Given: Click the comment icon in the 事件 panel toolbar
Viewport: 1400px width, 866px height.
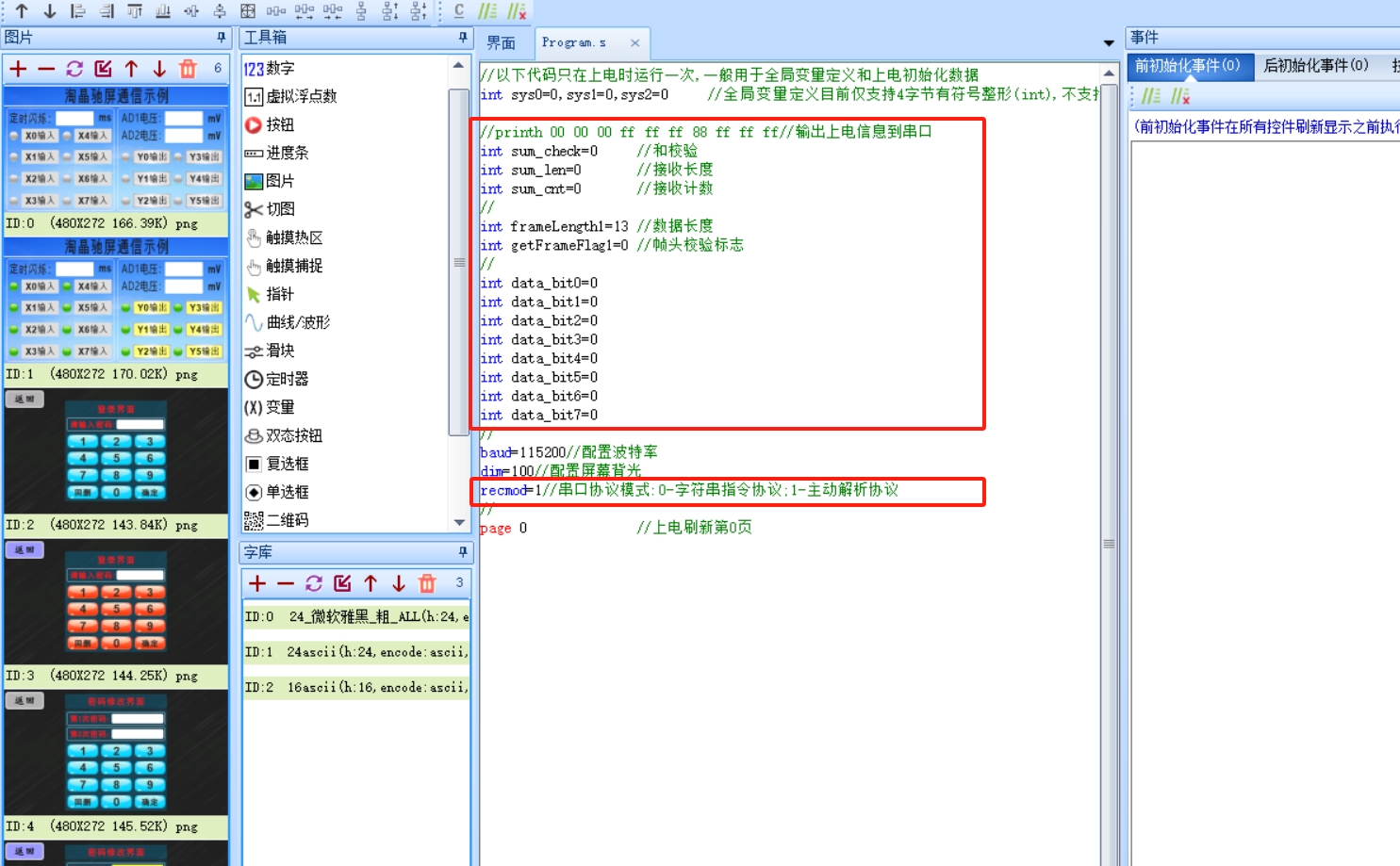Looking at the screenshot, I should pyautogui.click(x=1151, y=96).
